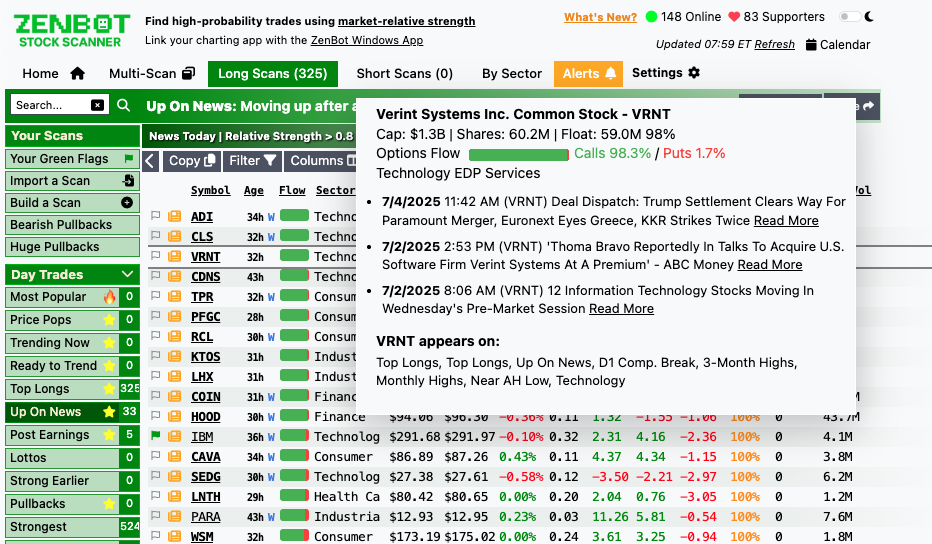
Task: Click the Alerts bell button
Action: [588, 74]
